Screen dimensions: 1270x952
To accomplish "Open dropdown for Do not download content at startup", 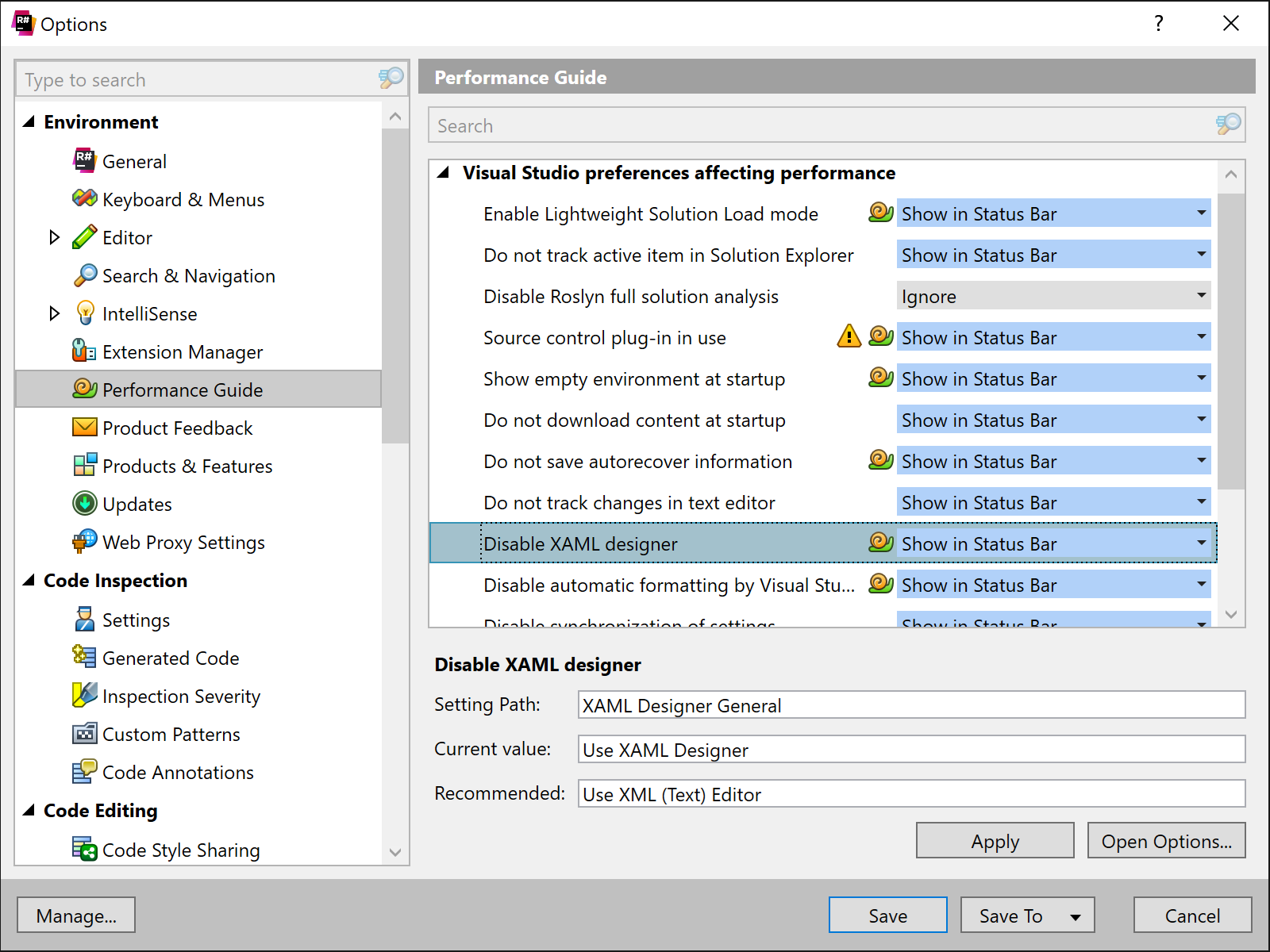I will (1202, 419).
